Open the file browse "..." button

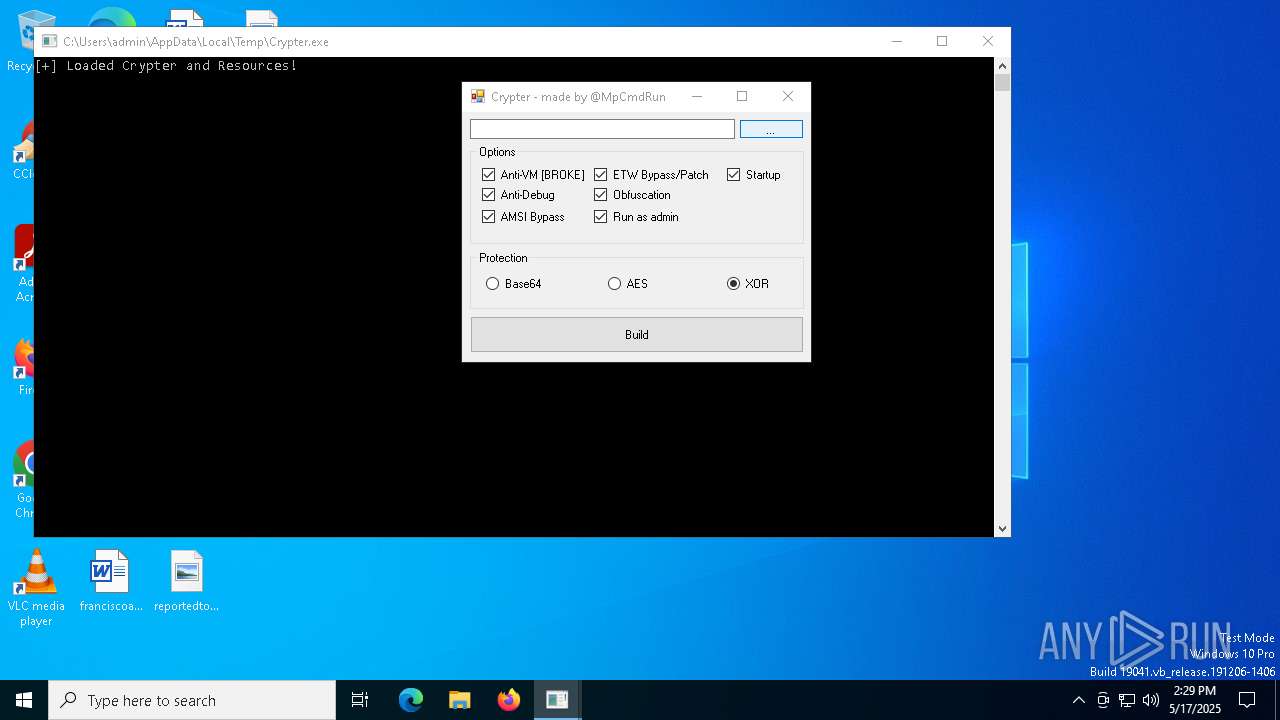click(x=771, y=129)
